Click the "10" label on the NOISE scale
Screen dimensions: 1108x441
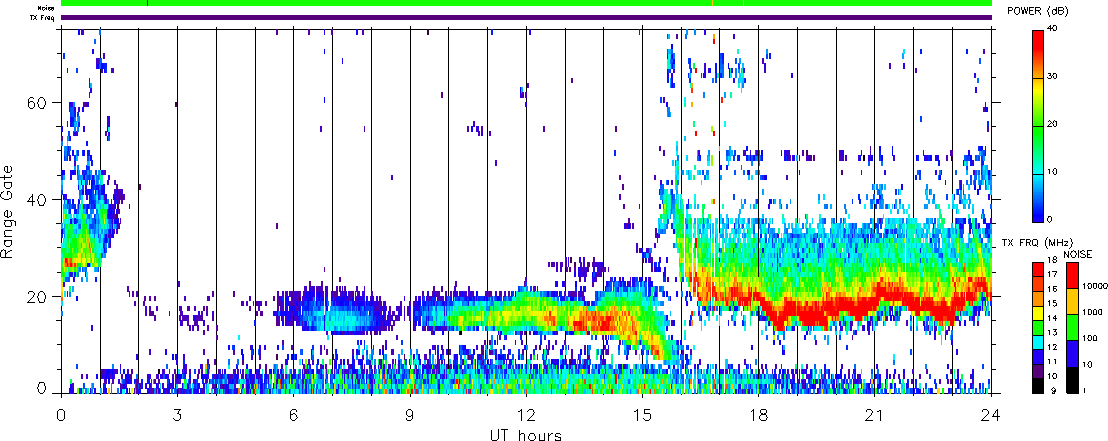(1088, 365)
